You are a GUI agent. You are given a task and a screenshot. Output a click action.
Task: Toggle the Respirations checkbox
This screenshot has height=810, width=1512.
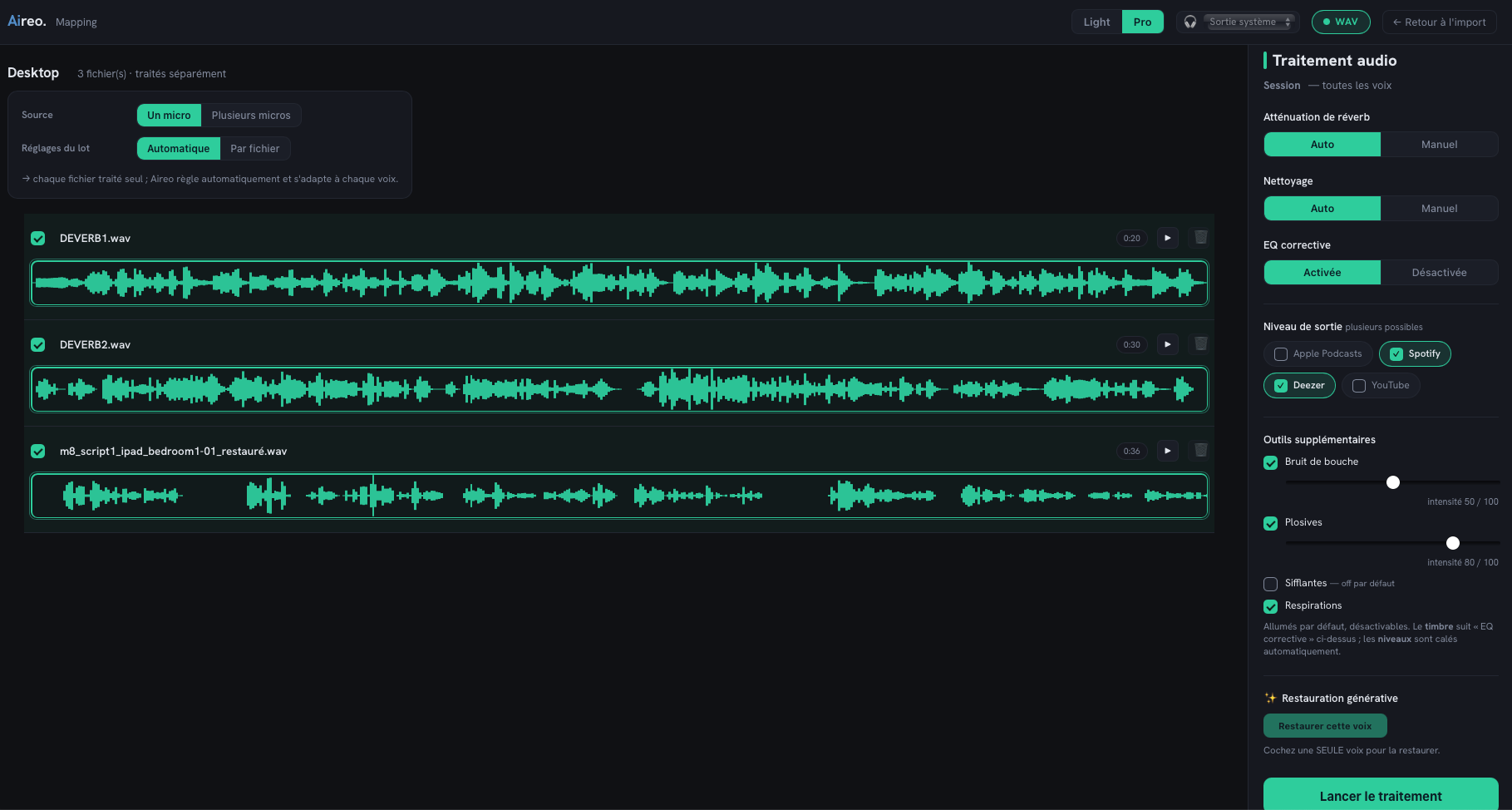[1271, 607]
